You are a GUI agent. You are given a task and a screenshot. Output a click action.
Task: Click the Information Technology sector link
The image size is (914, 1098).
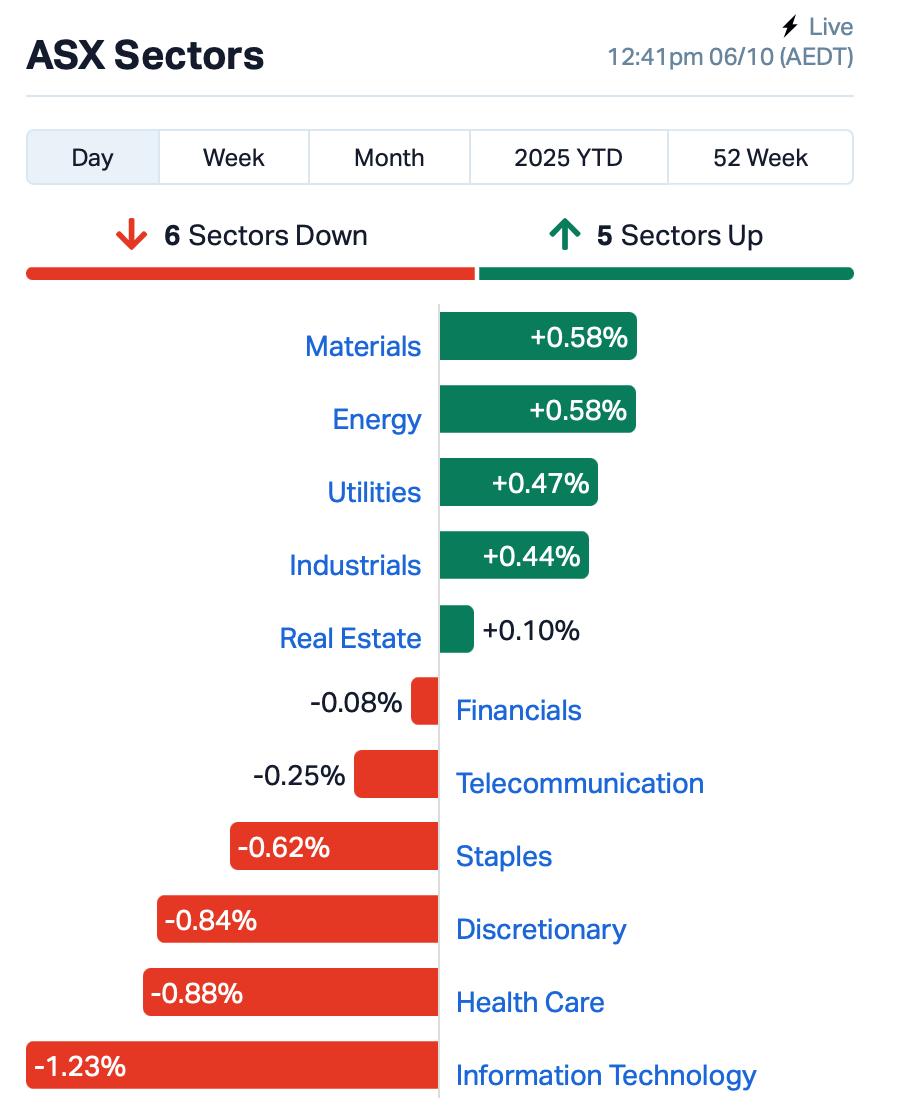click(606, 1076)
